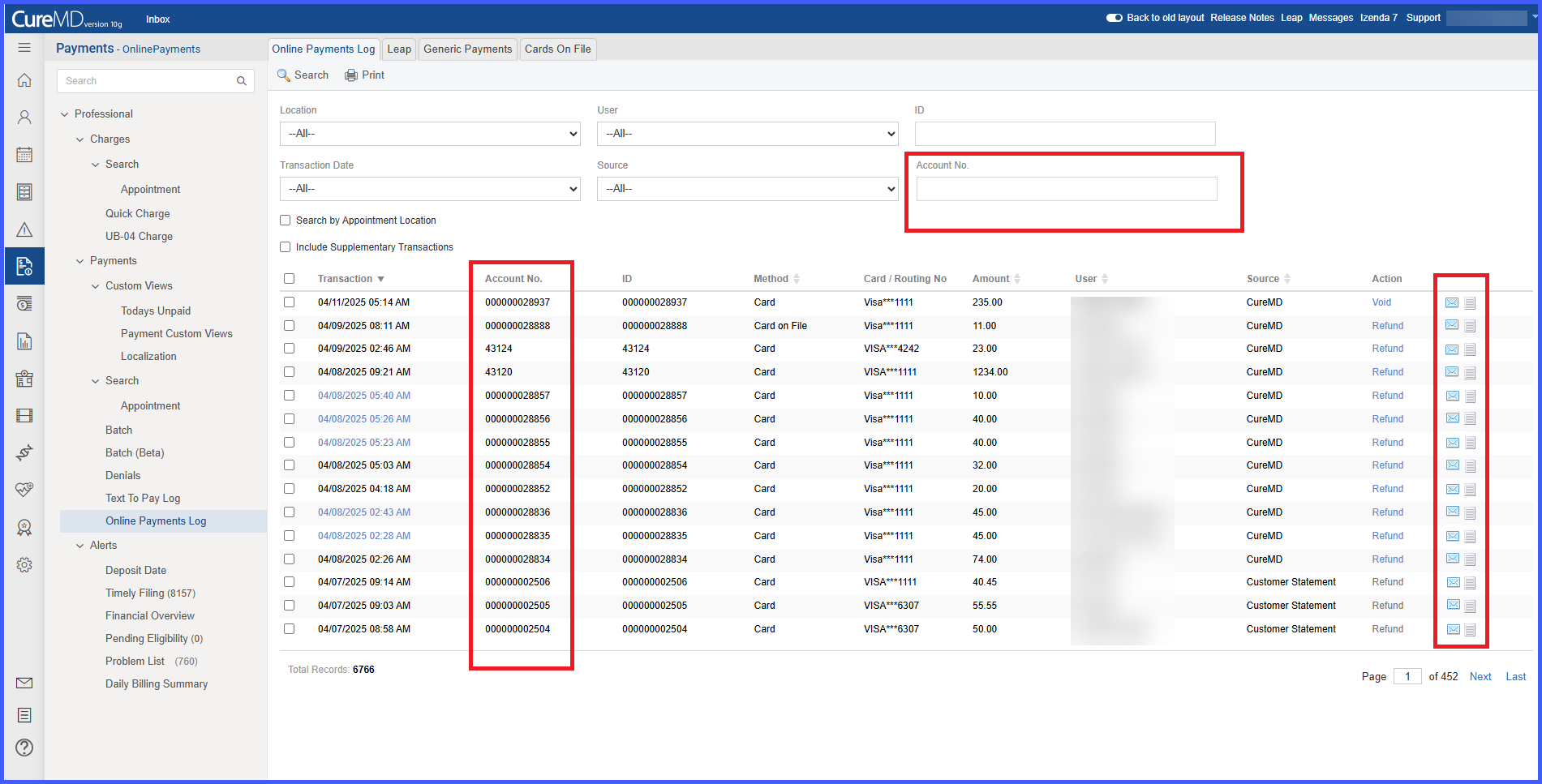Open Inbox link in header
Screen dimensions: 1542x784
158,19
